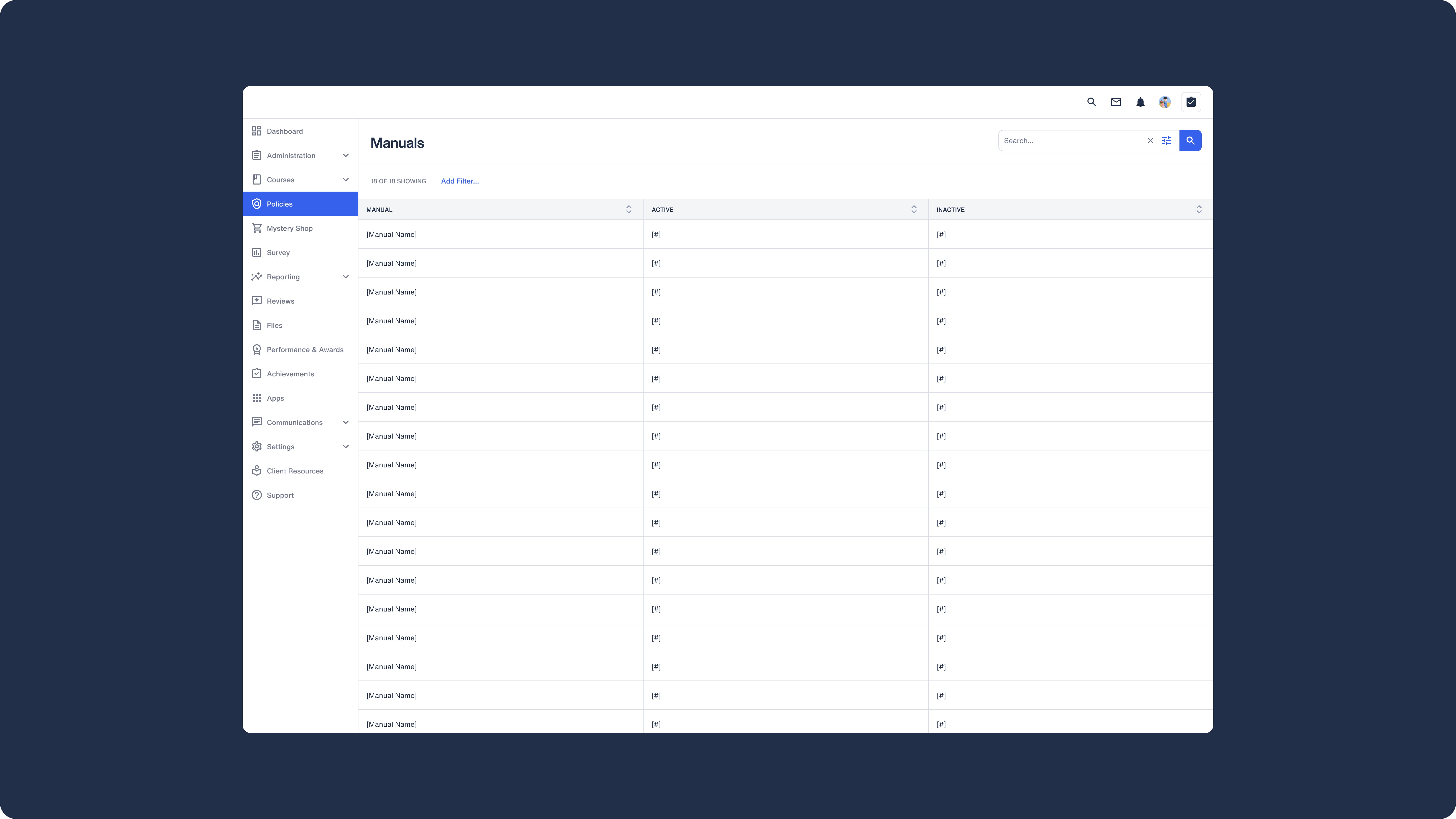Clear the search field with X
This screenshot has height=819, width=1456.
click(1150, 141)
